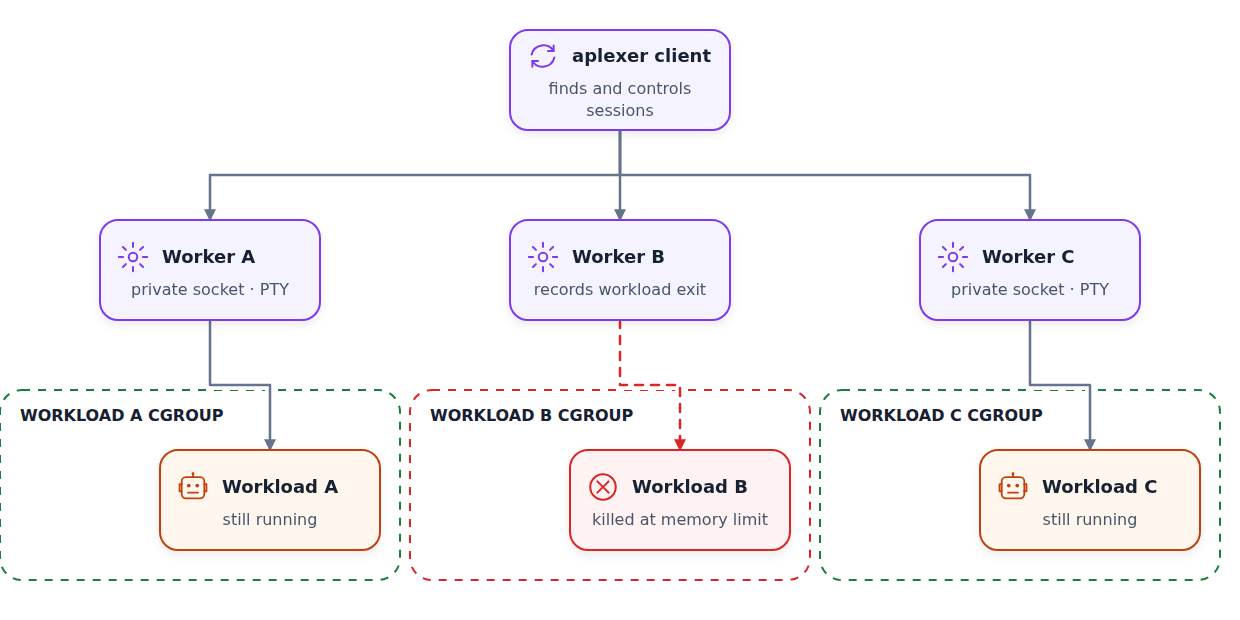Click 'private socket · PTY' under Worker C

click(1030, 290)
